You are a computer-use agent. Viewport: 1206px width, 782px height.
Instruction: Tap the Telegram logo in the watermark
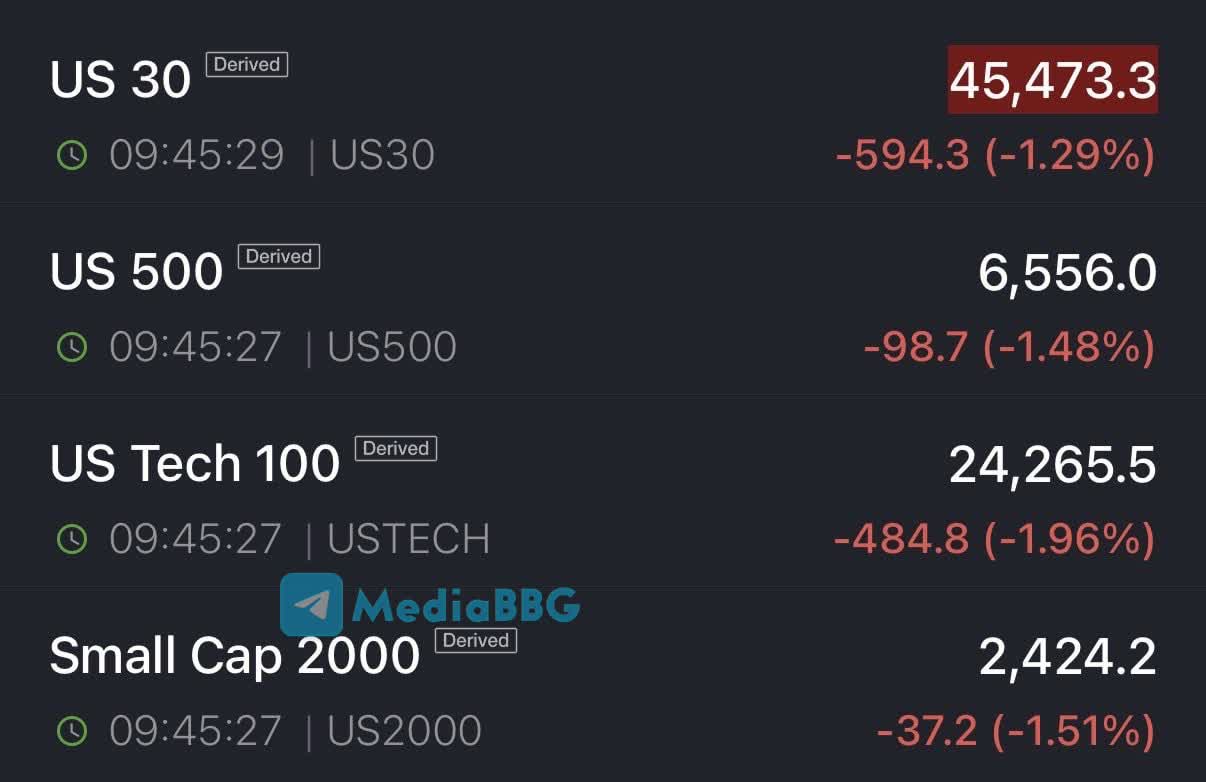click(311, 604)
